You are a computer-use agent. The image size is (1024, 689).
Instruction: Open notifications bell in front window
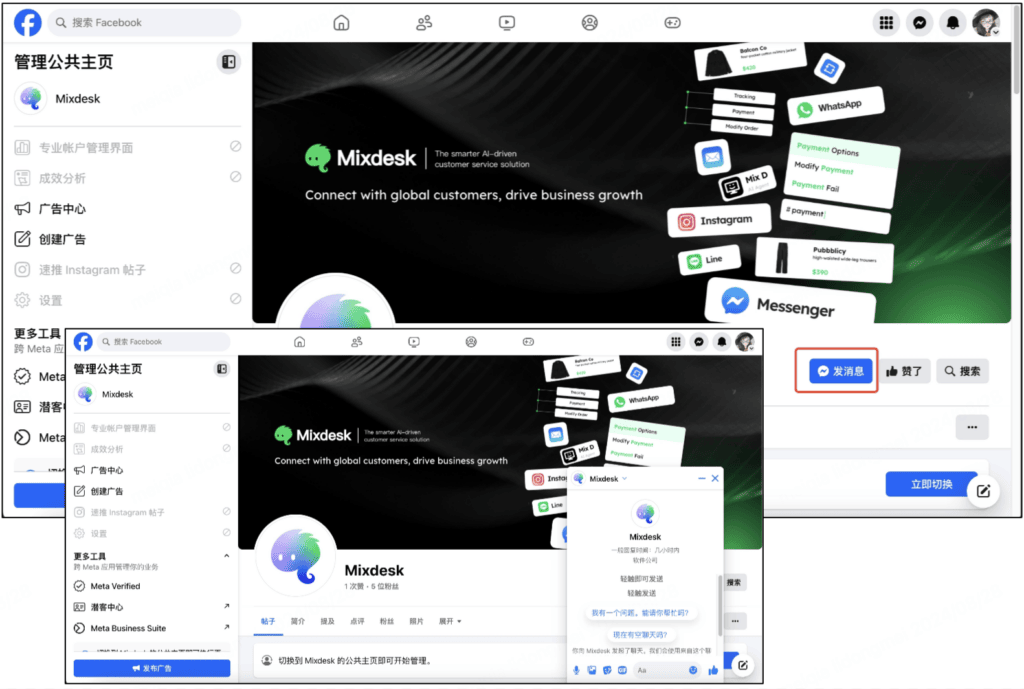[x=722, y=342]
